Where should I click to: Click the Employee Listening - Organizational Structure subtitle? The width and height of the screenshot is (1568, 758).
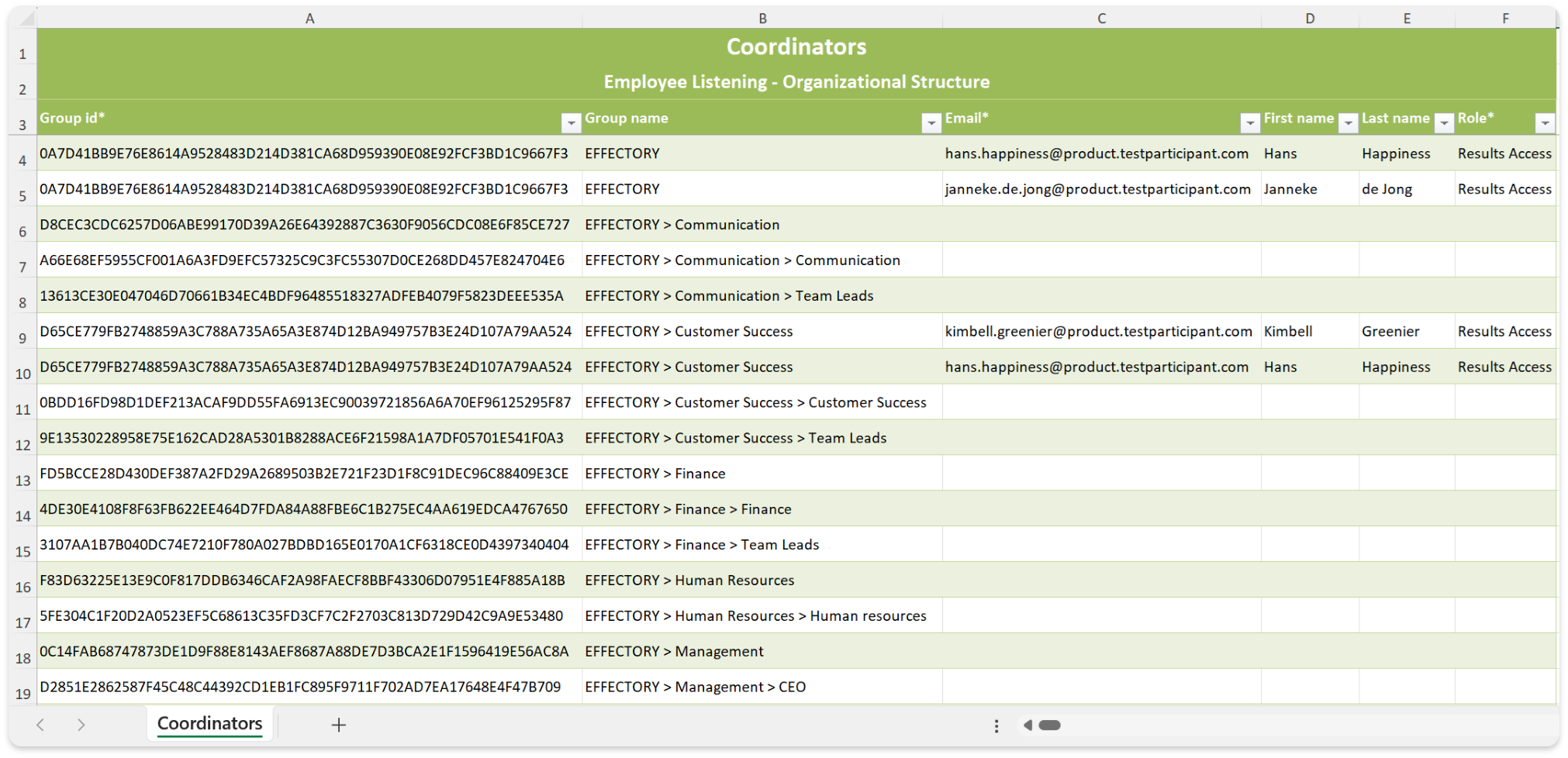[x=796, y=82]
